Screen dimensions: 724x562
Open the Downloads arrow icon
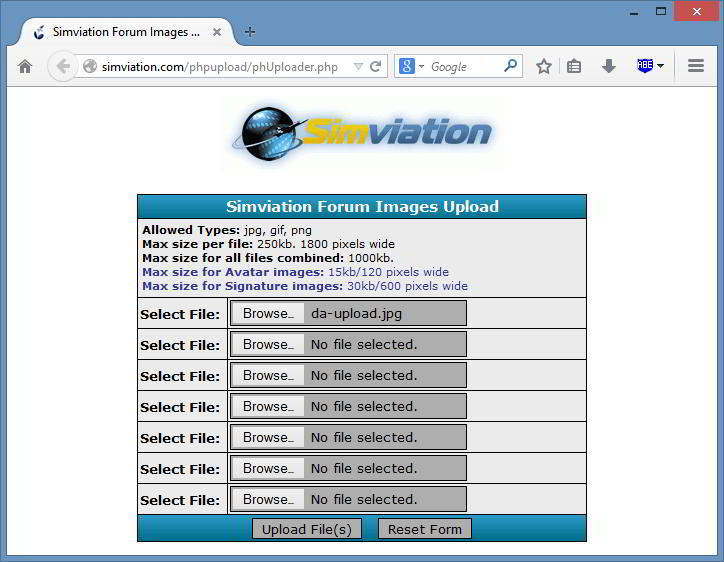(x=608, y=66)
